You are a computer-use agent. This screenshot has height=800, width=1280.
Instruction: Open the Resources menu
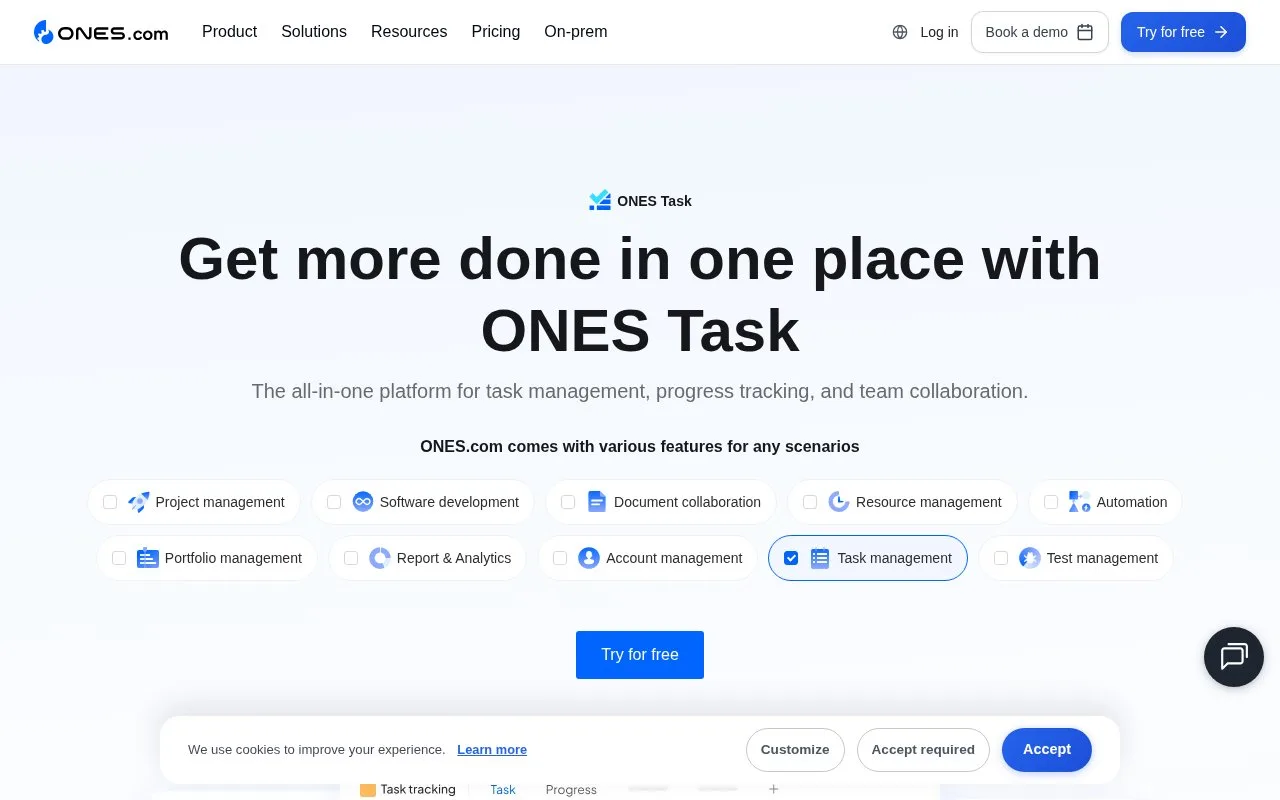pos(409,32)
